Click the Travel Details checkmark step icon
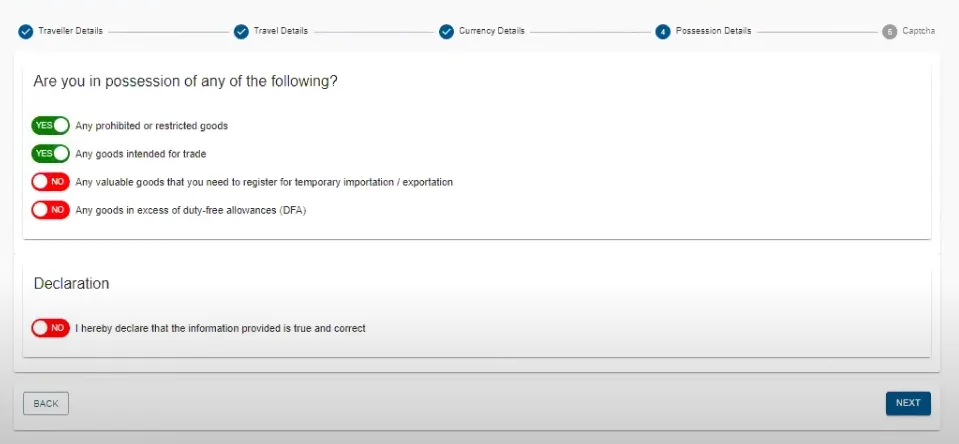This screenshot has height=444, width=959. (x=241, y=32)
